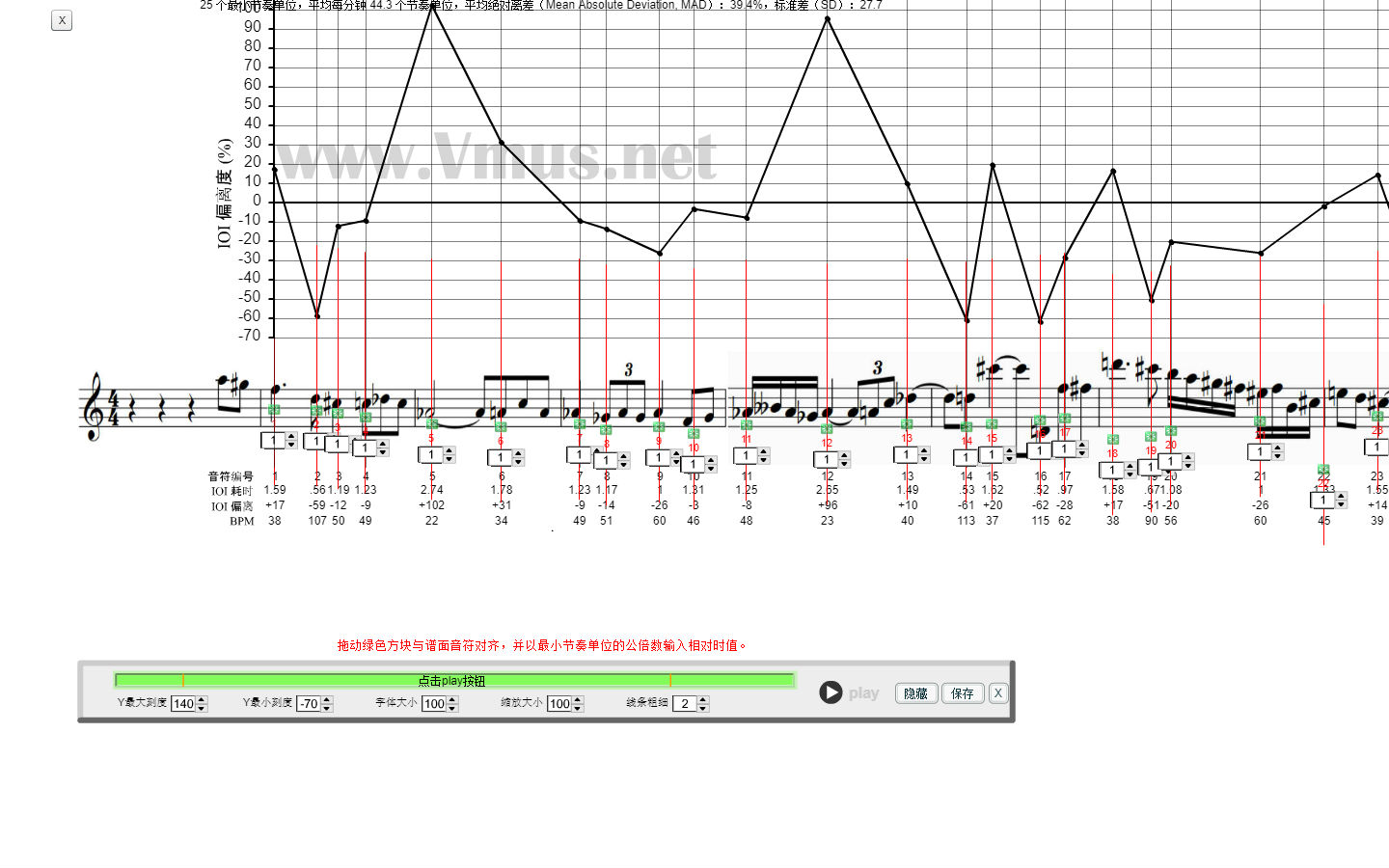Decrease the Y最小刻度 value with the down arrow
1389x868 pixels.
[x=327, y=709]
